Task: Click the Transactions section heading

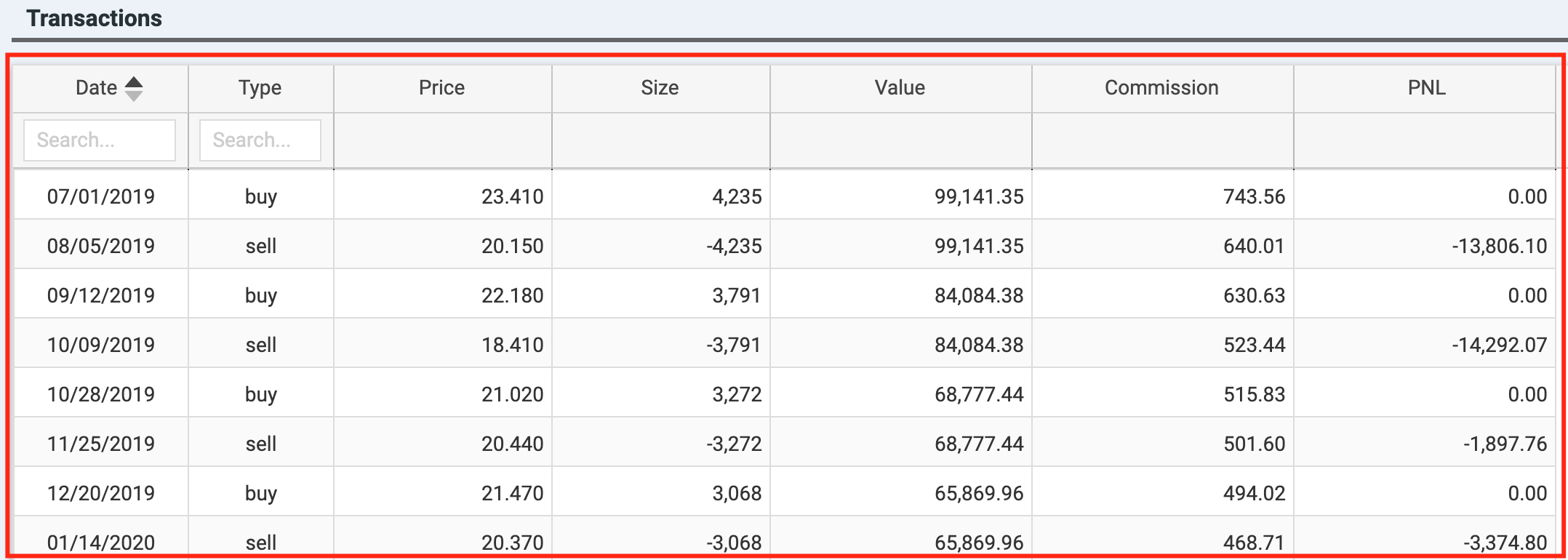Action: 94,18
